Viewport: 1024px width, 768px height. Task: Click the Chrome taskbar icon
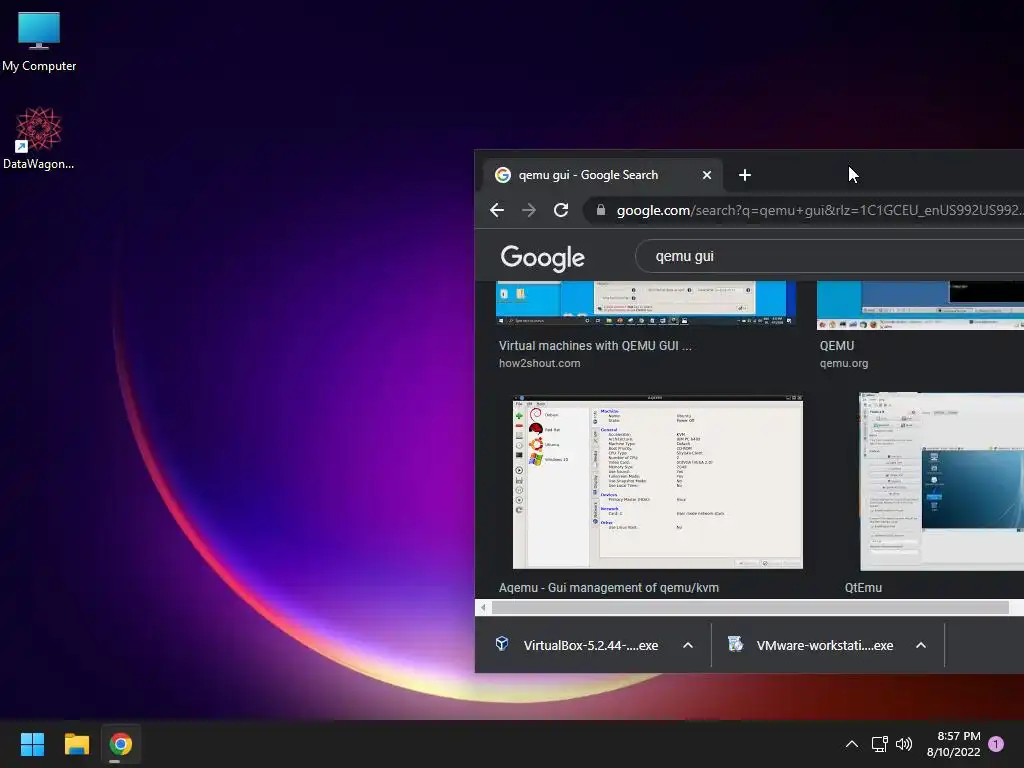[x=121, y=744]
